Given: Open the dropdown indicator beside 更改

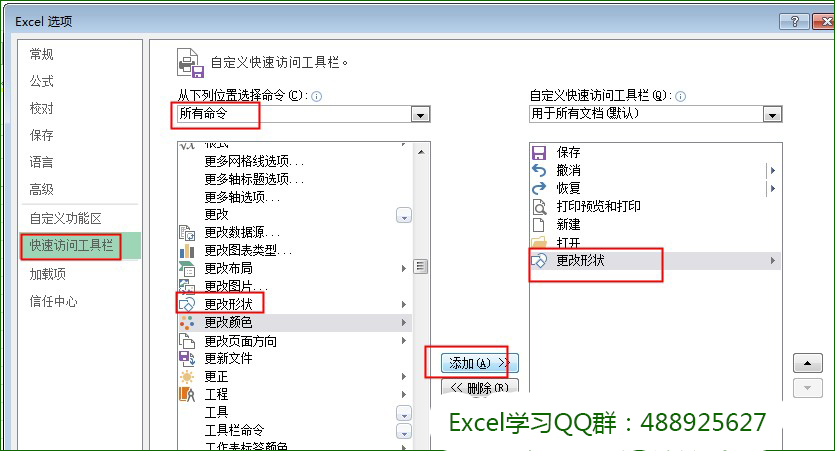Looking at the screenshot, I should tap(404, 215).
